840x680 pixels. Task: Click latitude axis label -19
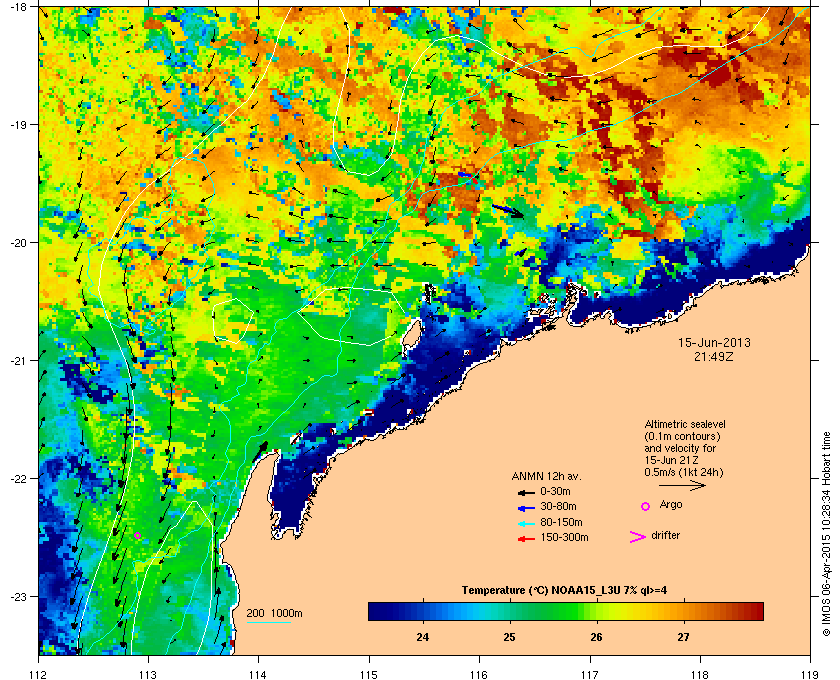pos(18,124)
